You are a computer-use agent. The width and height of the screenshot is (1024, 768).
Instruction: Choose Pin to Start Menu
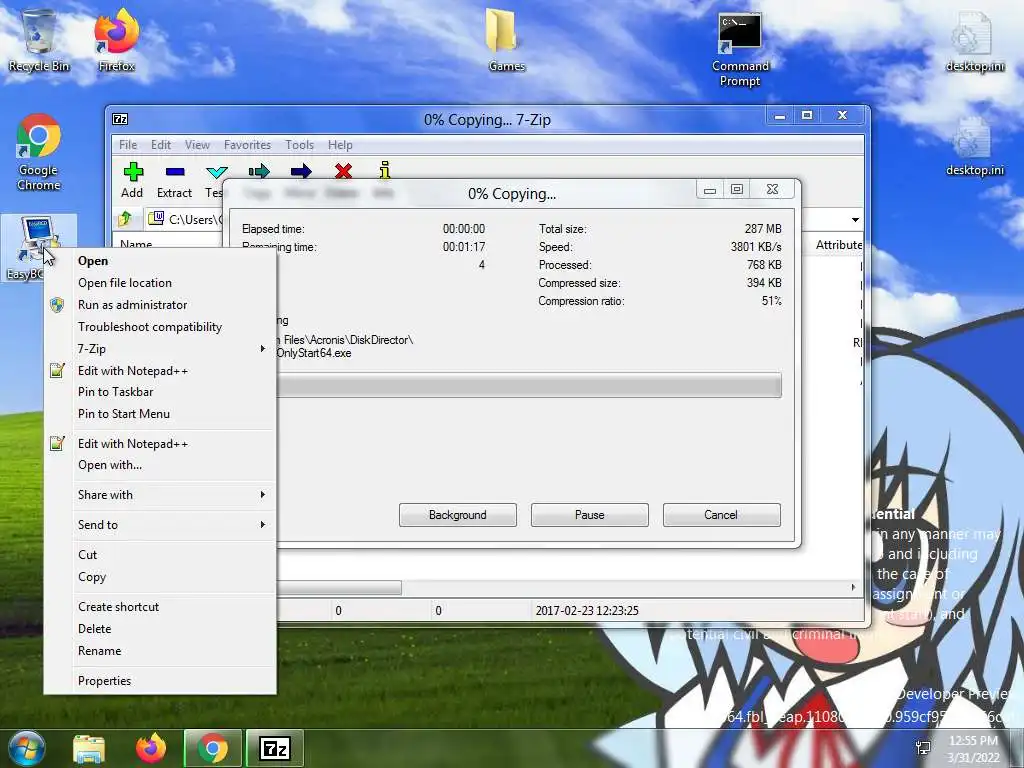(160, 414)
